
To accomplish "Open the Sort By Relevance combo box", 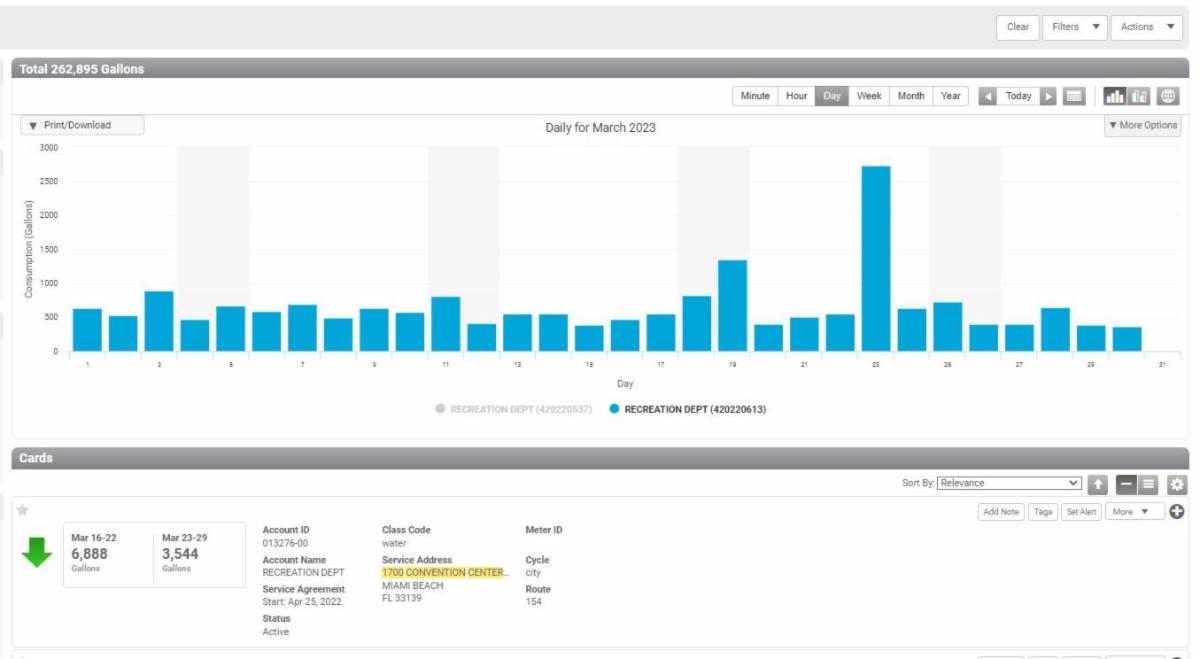I will click(x=1009, y=483).
